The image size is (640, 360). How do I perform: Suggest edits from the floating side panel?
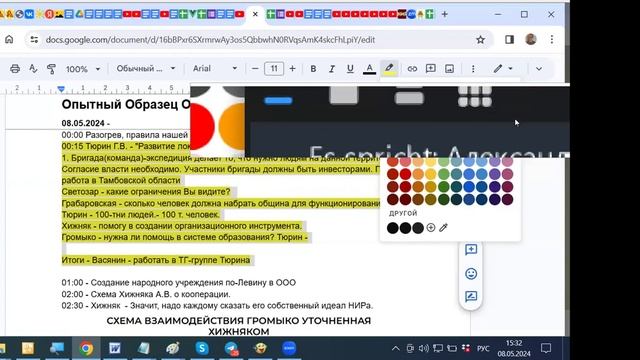pyautogui.click(x=471, y=296)
